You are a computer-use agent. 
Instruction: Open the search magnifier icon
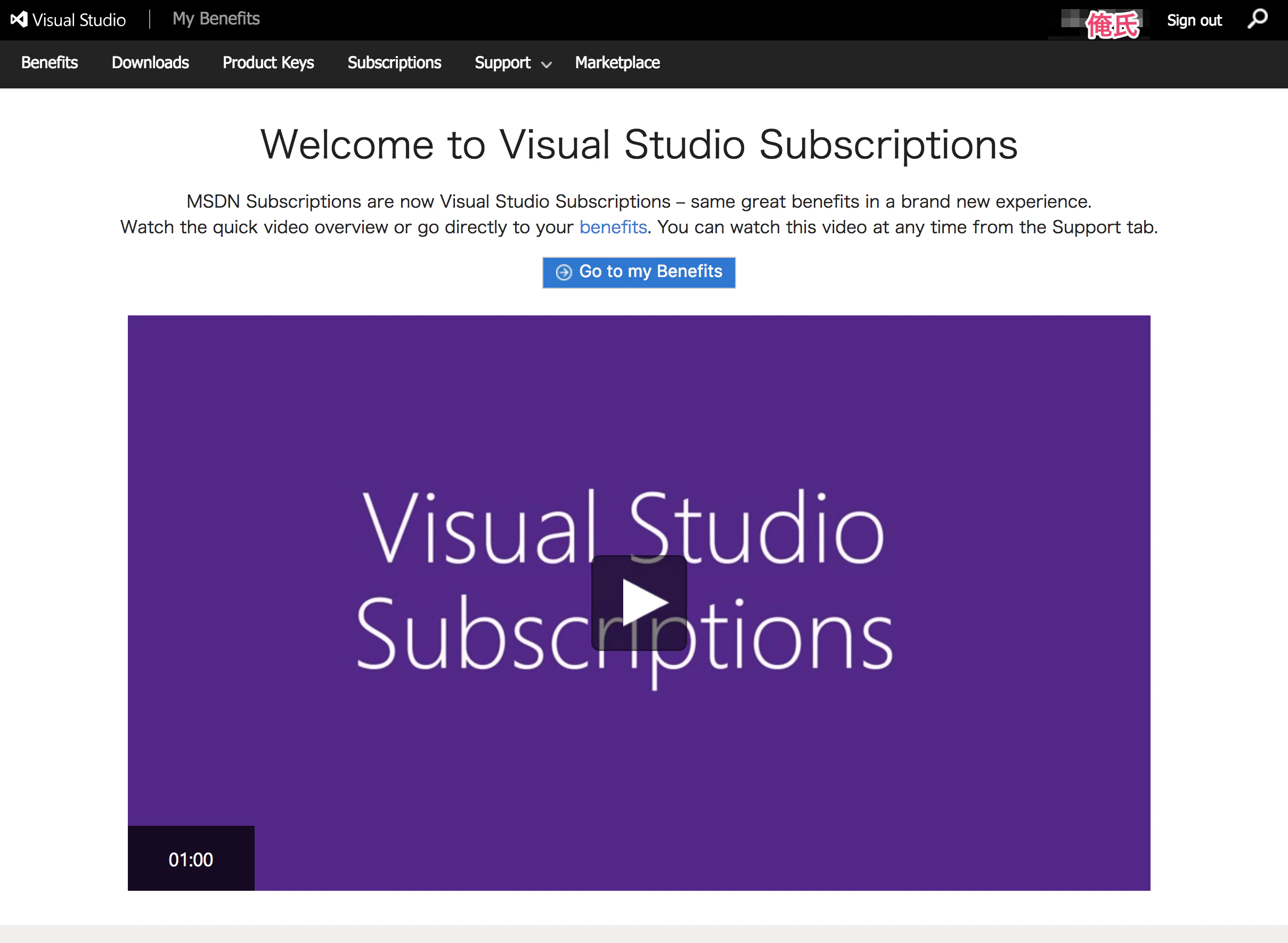click(x=1258, y=19)
